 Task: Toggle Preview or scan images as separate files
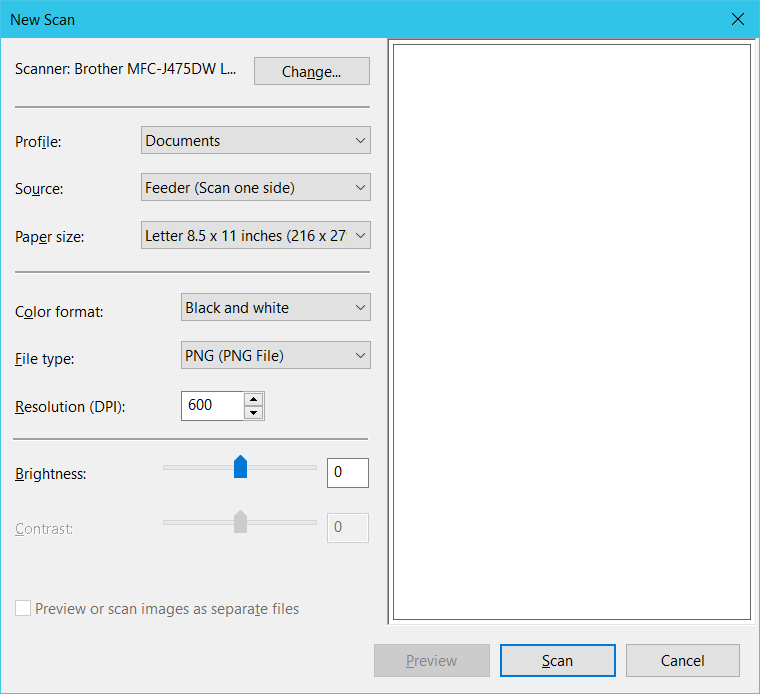point(23,609)
